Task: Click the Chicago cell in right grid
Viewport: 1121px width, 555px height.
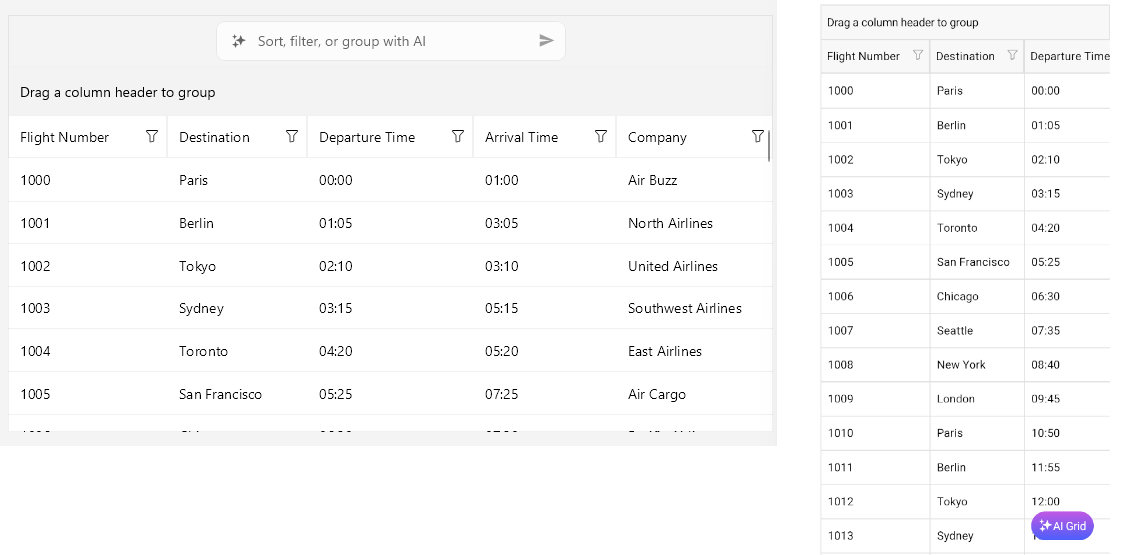Action: tap(957, 296)
